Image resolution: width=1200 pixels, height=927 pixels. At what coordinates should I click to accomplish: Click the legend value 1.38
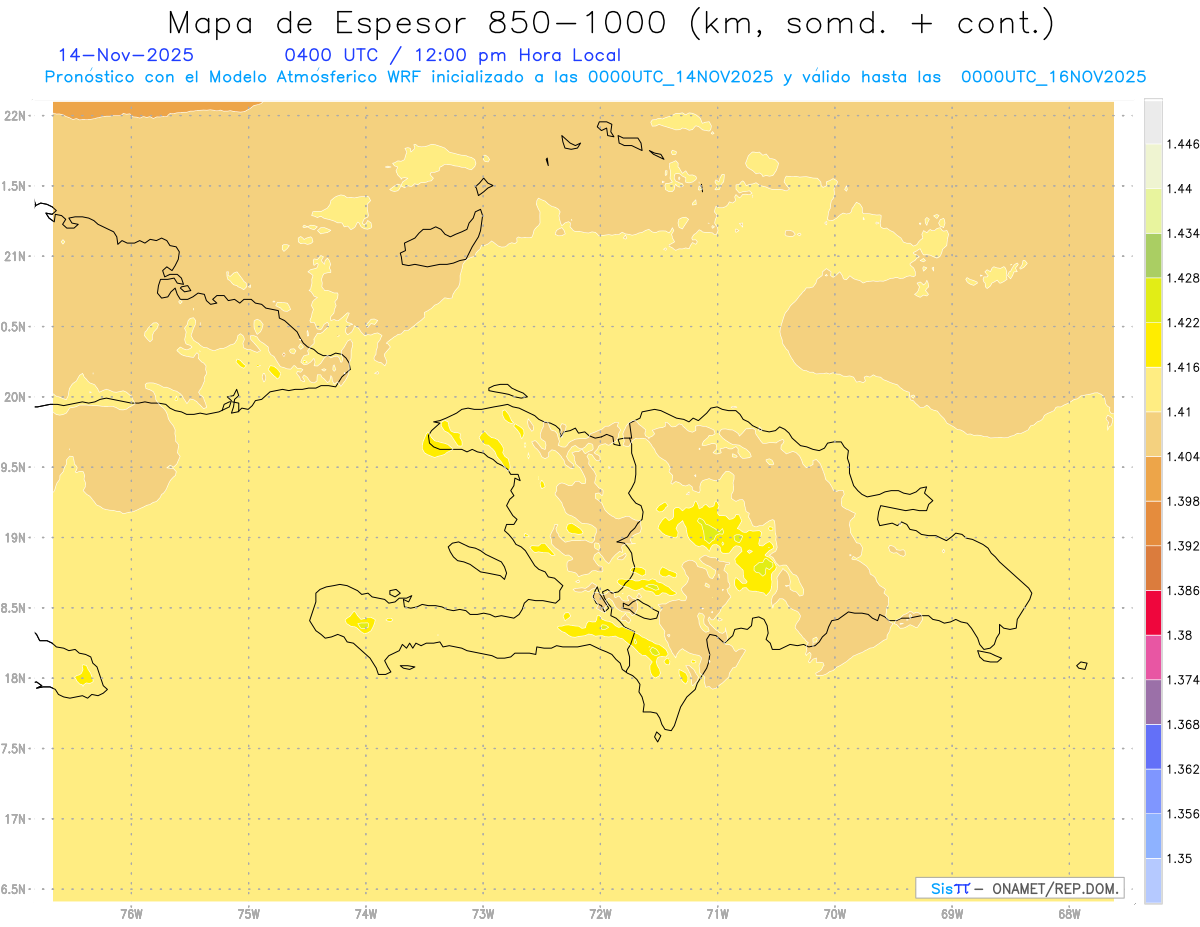point(1180,635)
